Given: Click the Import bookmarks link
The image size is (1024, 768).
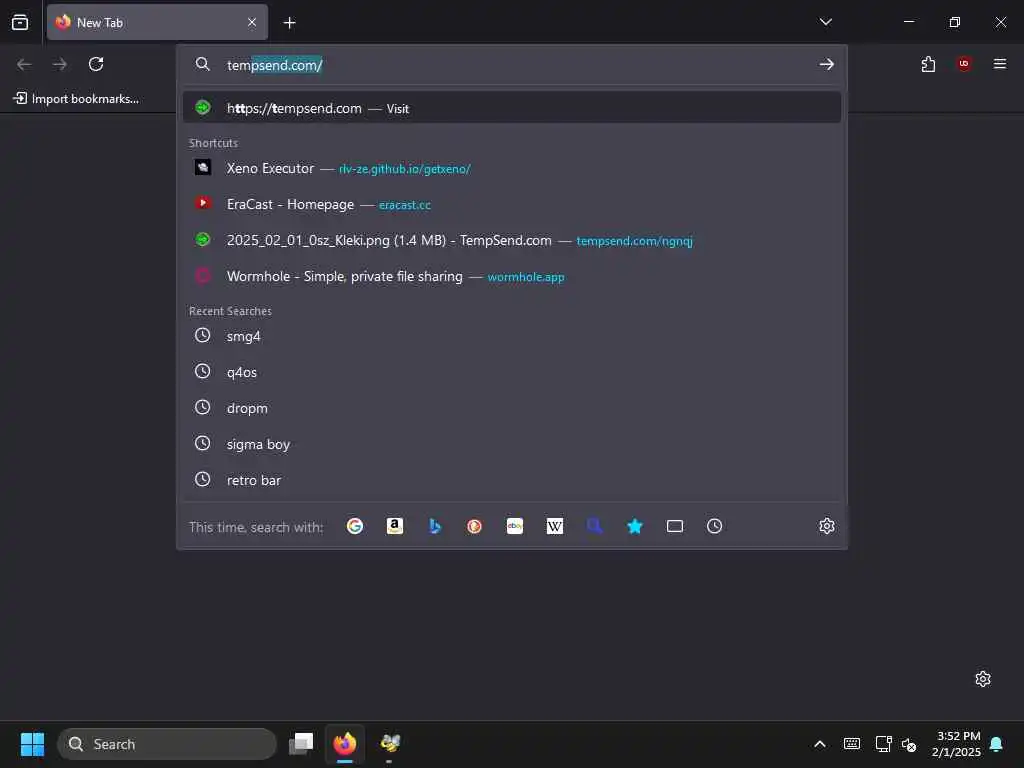Looking at the screenshot, I should click(76, 99).
